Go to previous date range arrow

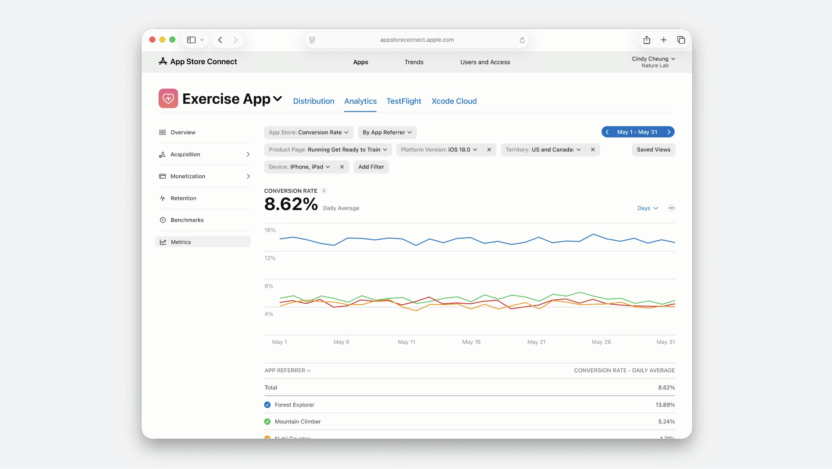(607, 132)
